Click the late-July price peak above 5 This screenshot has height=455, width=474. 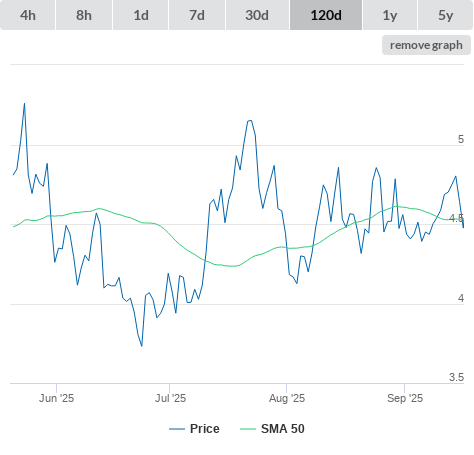coord(250,120)
